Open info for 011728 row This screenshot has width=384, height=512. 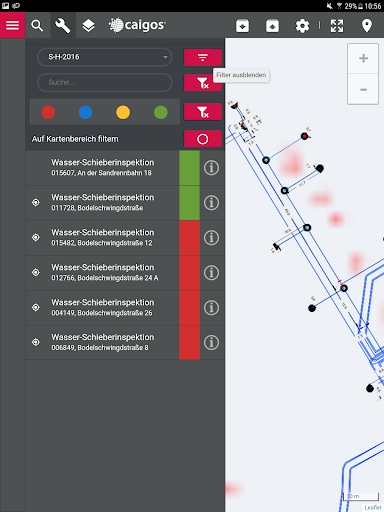211,203
